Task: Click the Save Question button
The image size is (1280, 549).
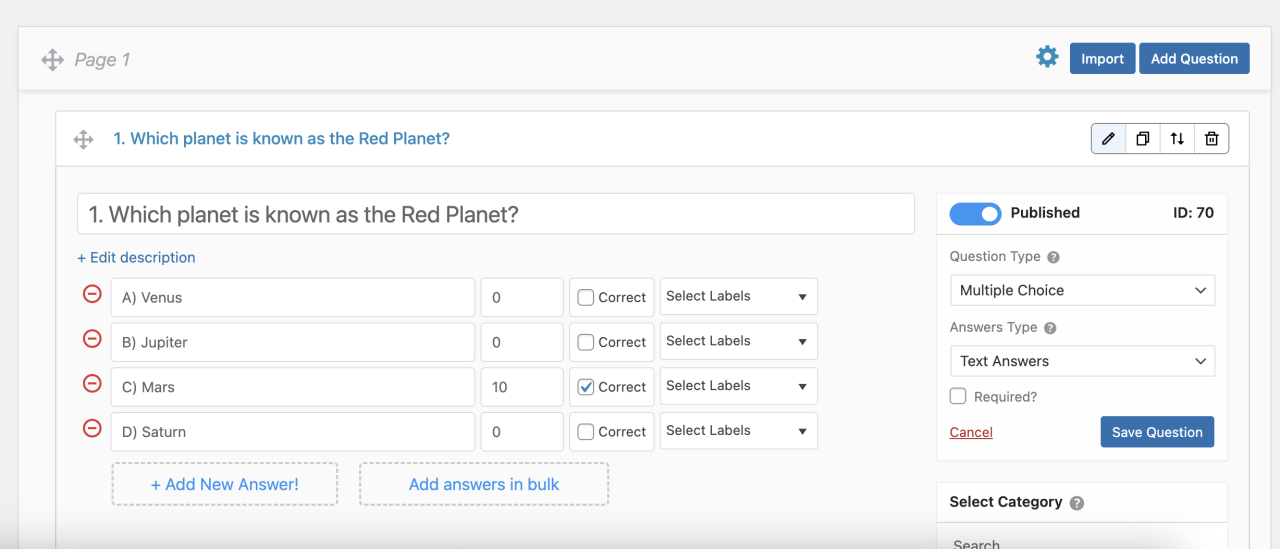Action: pyautogui.click(x=1157, y=432)
